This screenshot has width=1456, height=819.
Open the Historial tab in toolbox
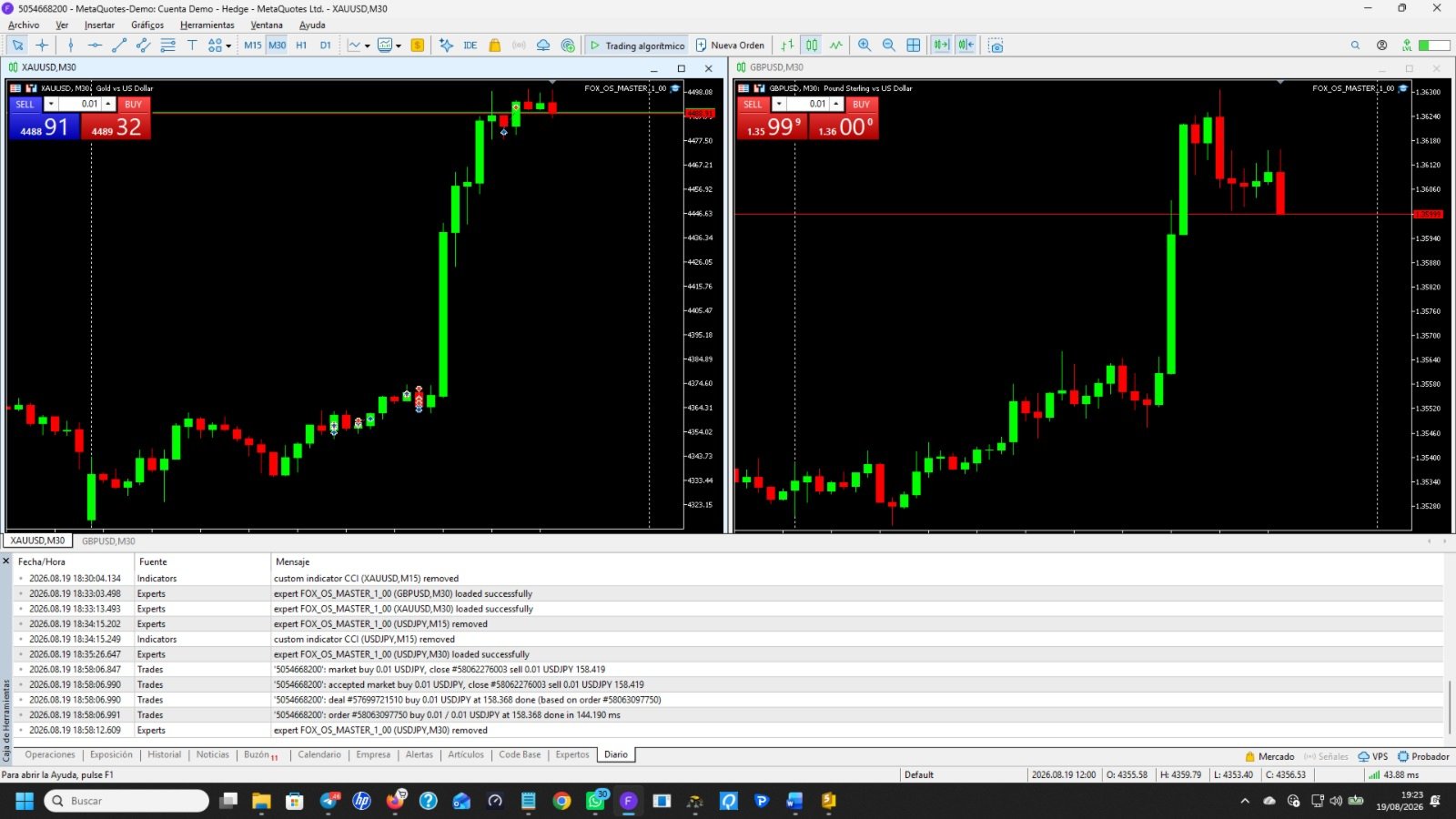[x=165, y=754]
